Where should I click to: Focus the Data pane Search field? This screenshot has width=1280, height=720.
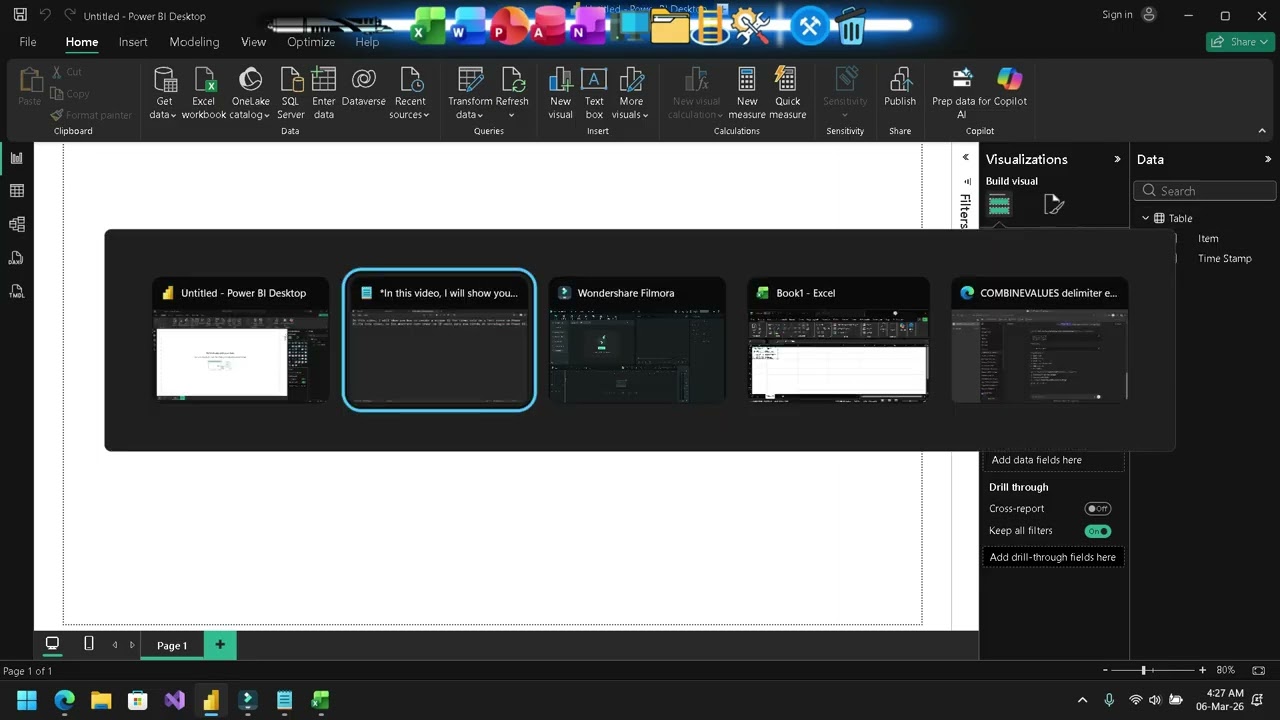coord(1205,191)
